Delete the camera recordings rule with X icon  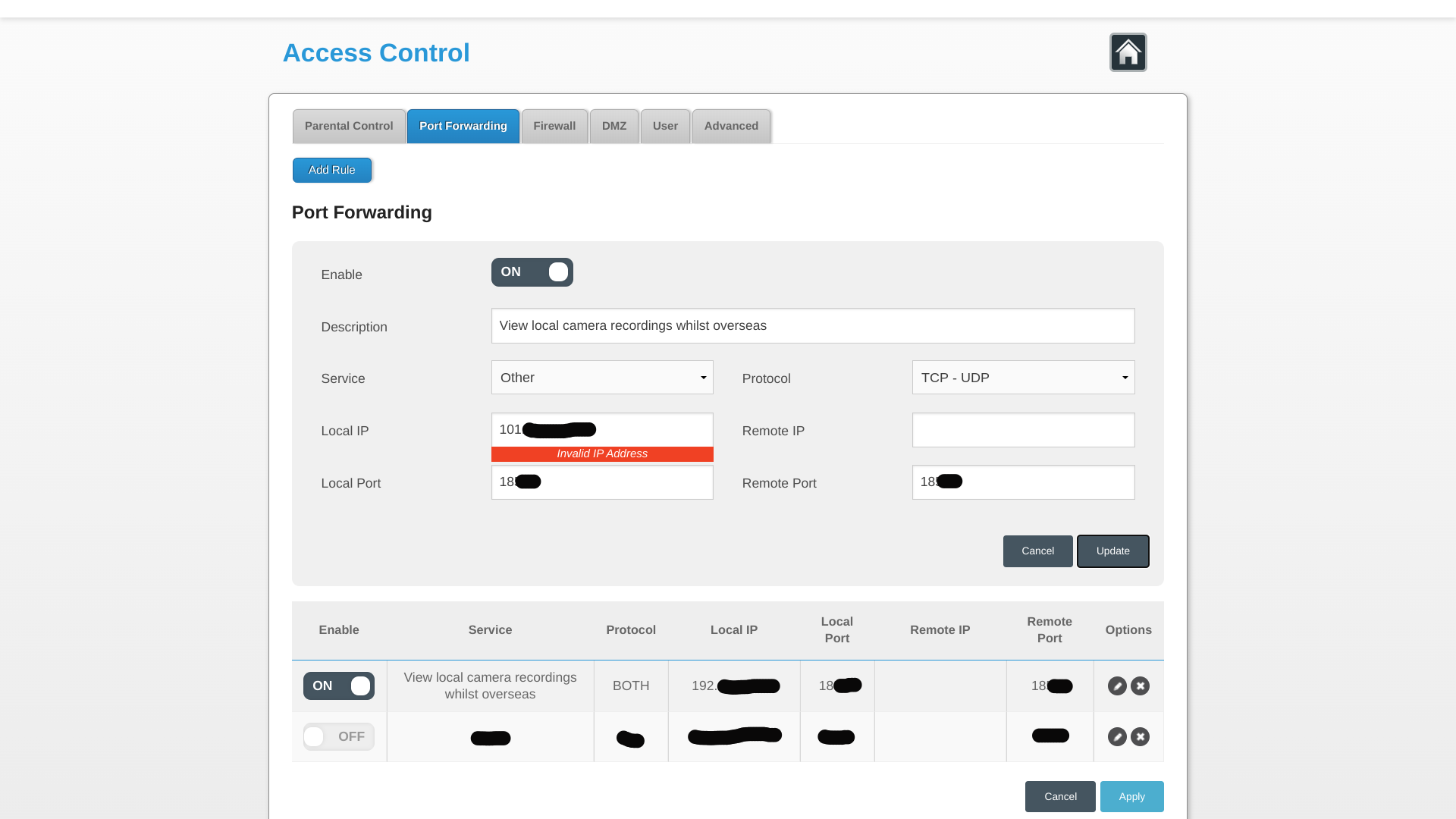point(1140,686)
